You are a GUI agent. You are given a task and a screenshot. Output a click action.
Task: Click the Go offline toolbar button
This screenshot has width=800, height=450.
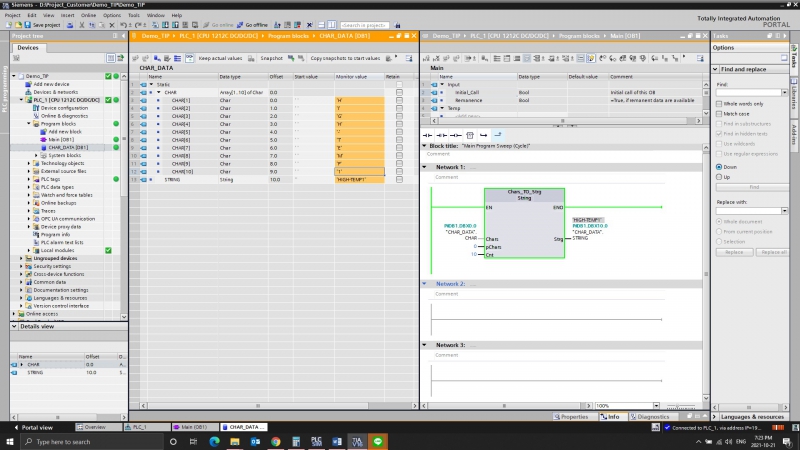point(252,25)
